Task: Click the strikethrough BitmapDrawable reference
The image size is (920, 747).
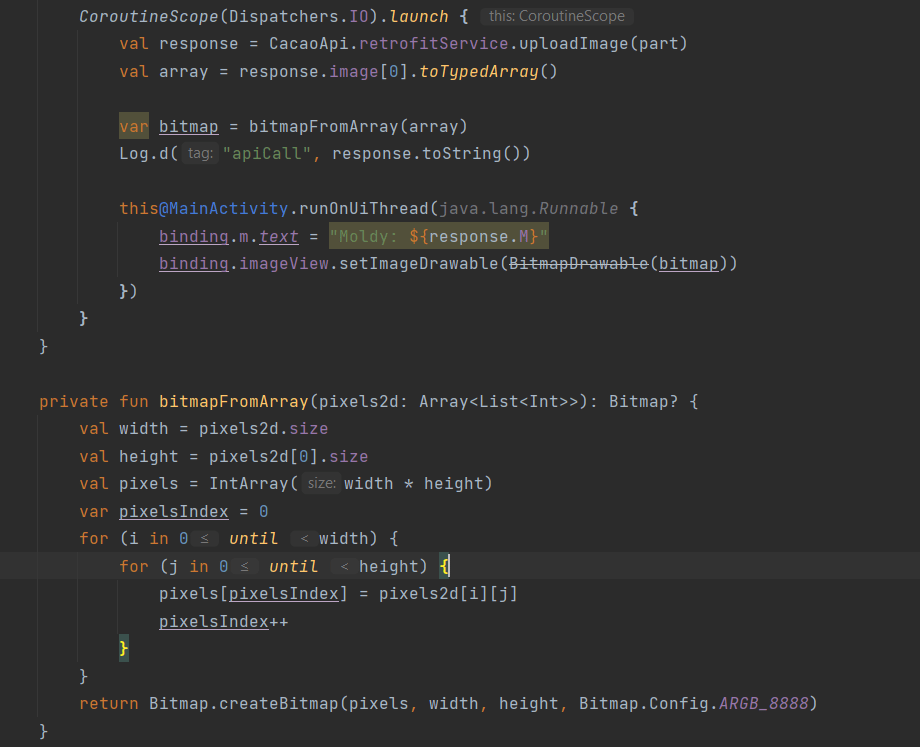Action: pos(582,263)
